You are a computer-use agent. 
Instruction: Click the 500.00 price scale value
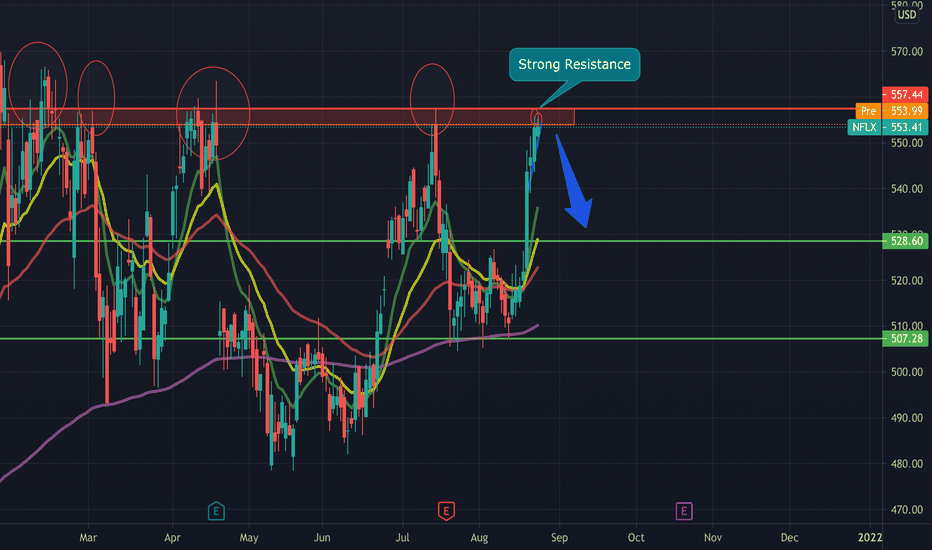[x=907, y=372]
